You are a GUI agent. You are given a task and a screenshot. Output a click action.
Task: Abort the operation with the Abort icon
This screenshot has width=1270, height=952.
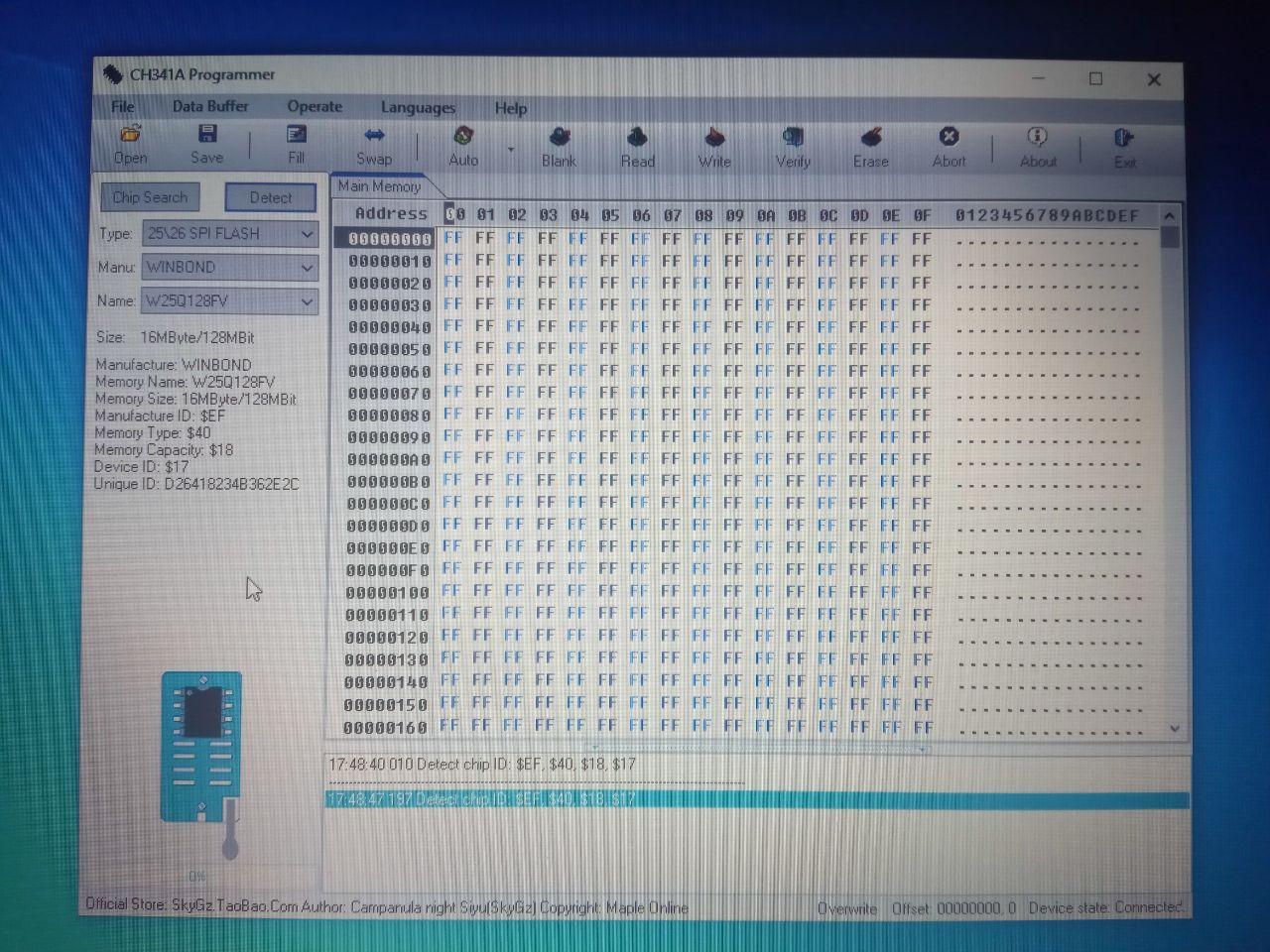click(949, 148)
